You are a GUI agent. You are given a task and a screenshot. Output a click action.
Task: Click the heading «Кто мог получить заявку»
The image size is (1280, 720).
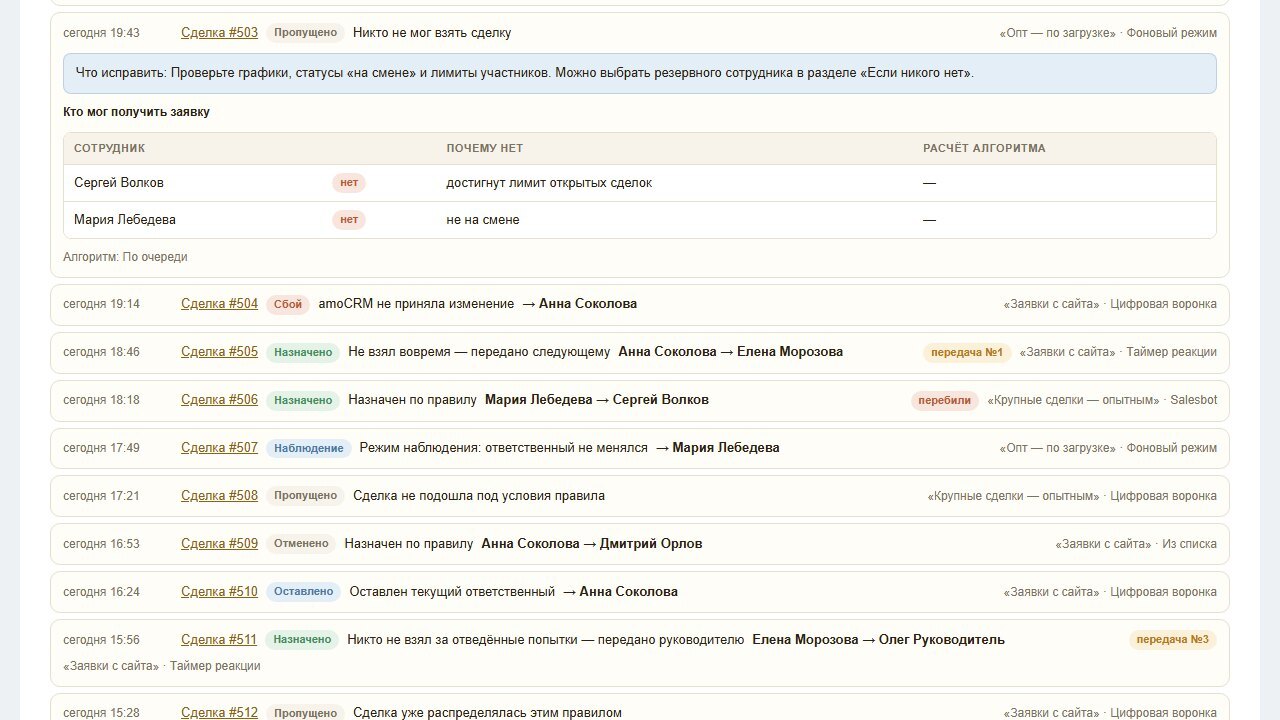(136, 112)
